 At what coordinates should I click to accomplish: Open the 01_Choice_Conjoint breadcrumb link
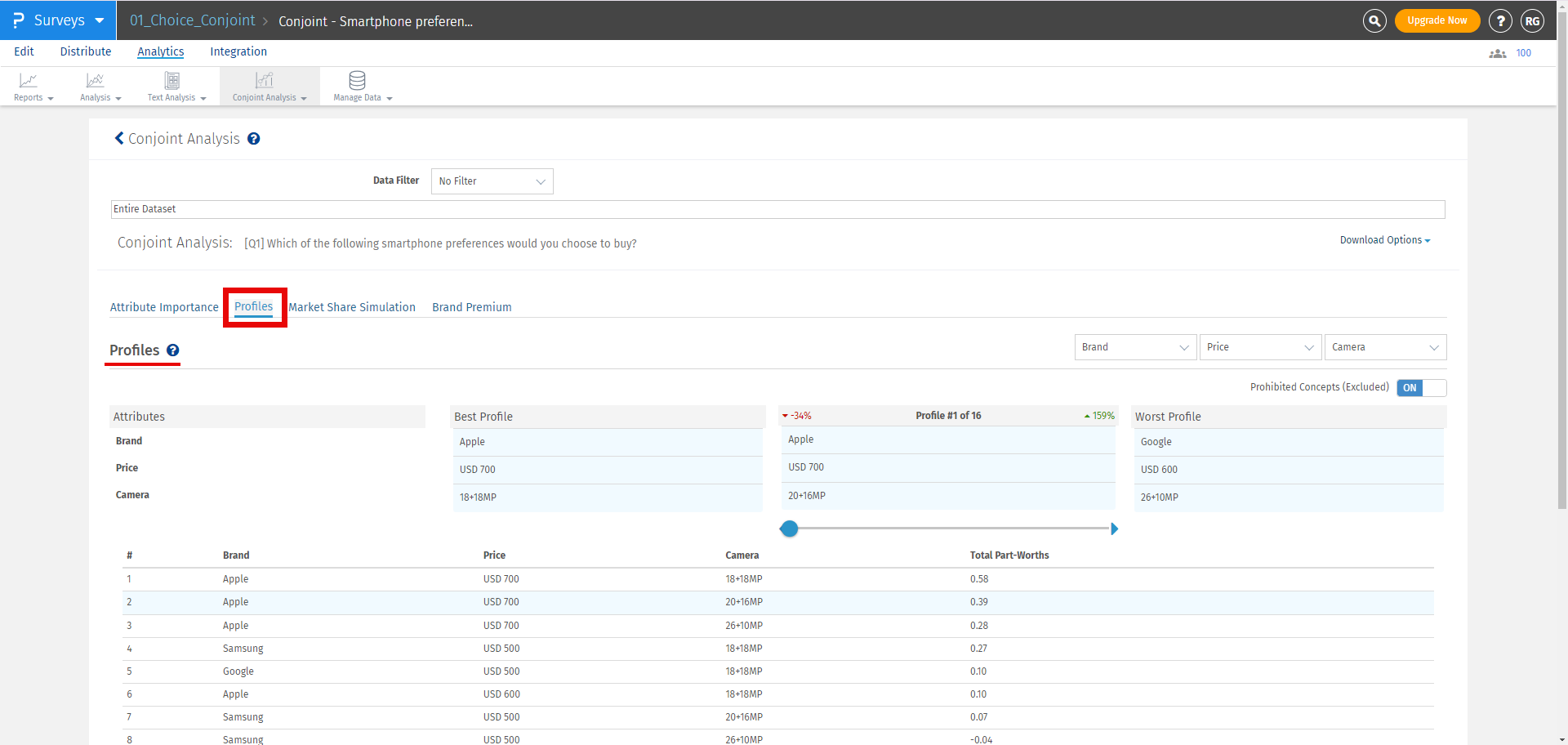coord(192,20)
